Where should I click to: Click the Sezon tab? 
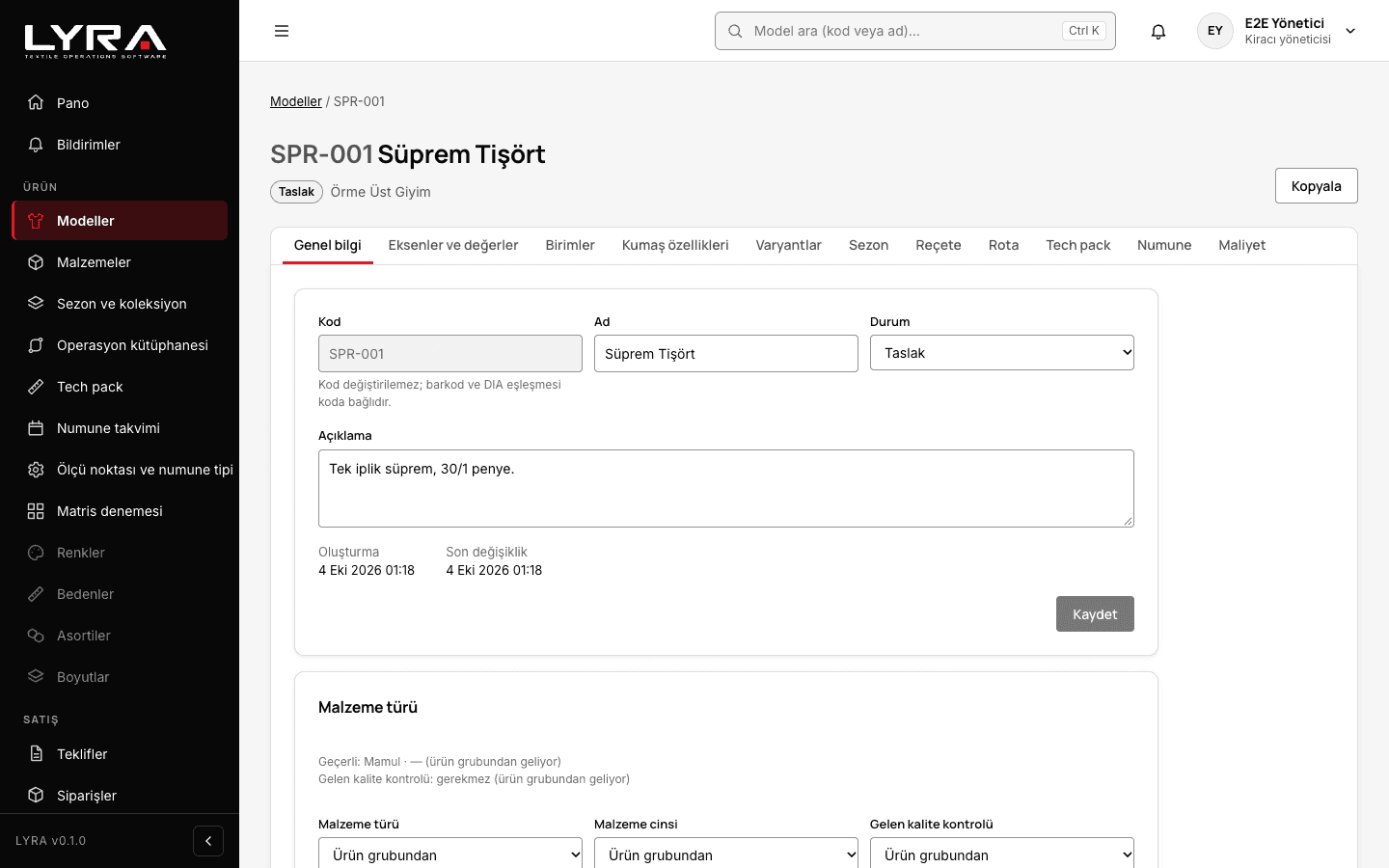(x=869, y=245)
